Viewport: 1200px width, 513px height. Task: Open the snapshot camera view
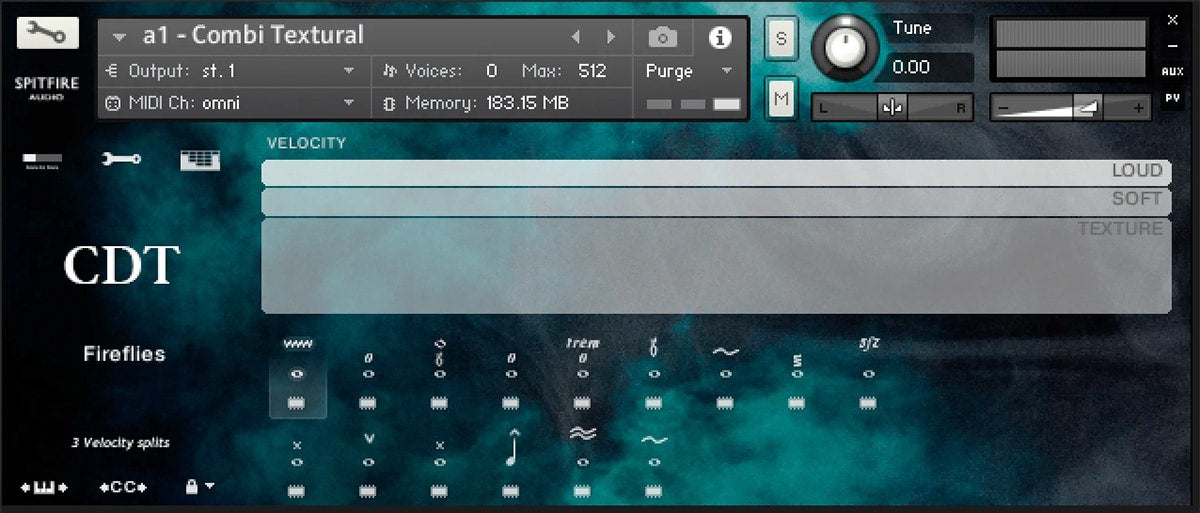pos(662,38)
